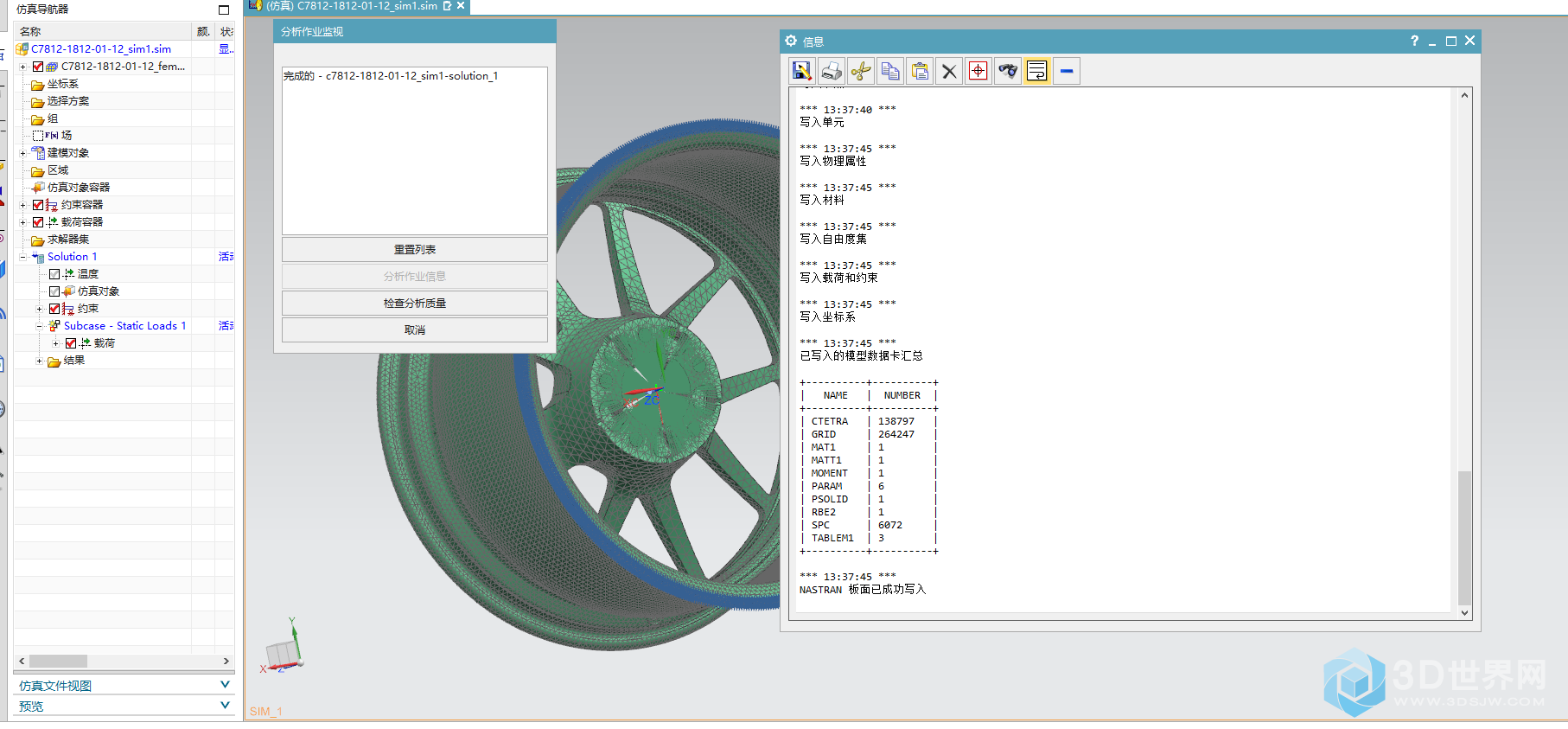The width and height of the screenshot is (1568, 729).
Task: Select the 选择方案 folder
Action: click(67, 101)
